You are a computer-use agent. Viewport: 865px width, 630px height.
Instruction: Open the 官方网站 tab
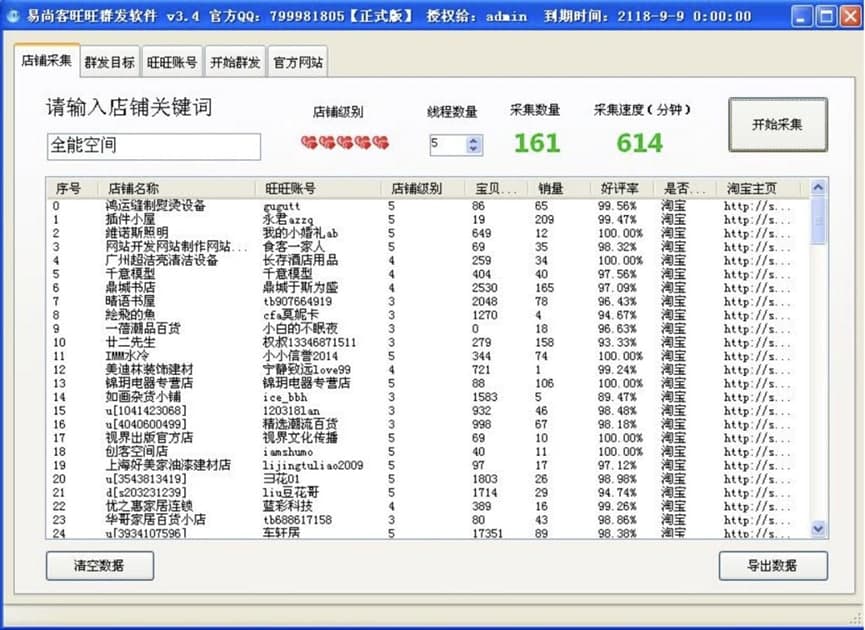point(298,62)
